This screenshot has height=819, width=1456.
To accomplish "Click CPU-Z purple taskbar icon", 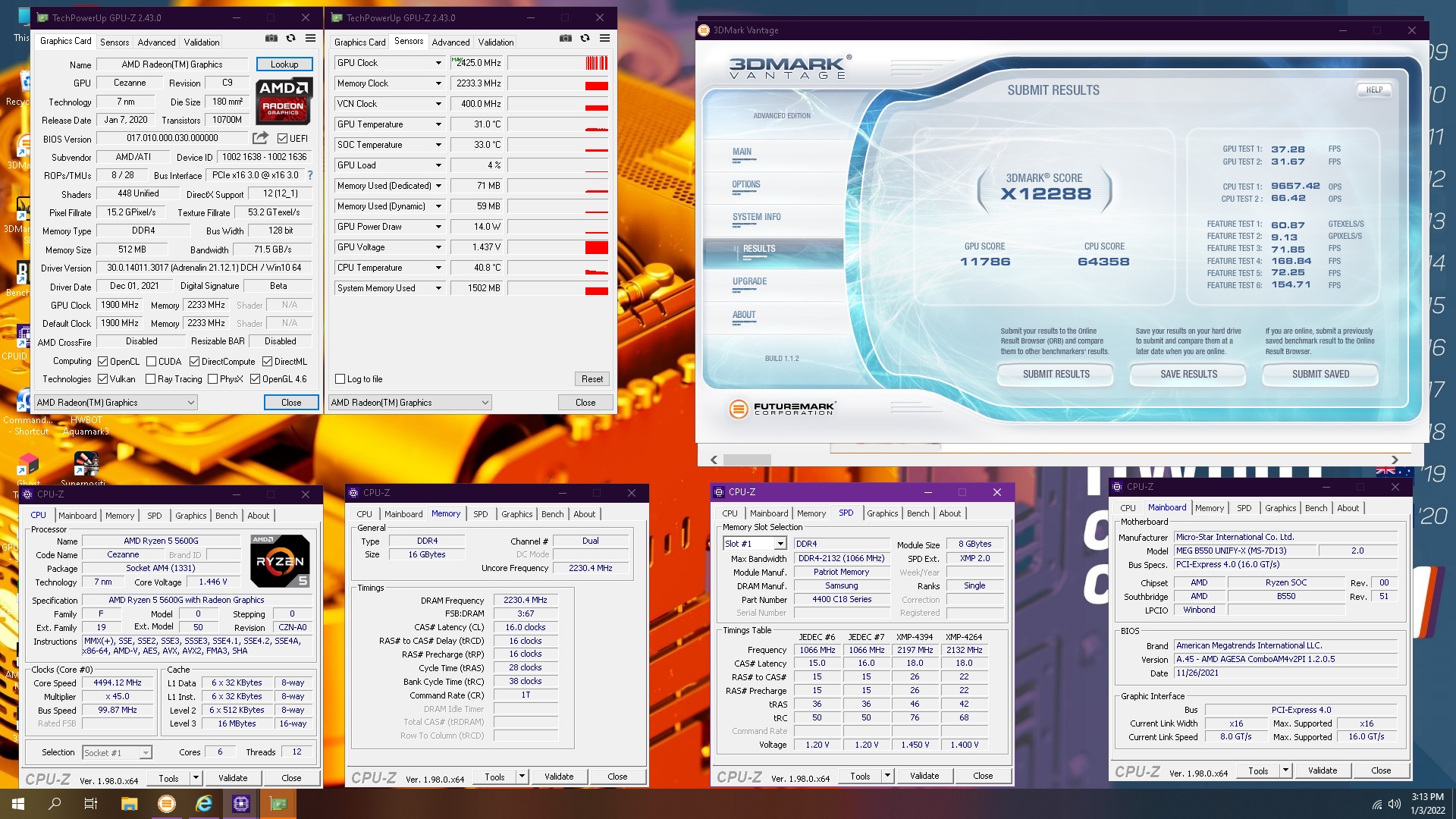I will coord(241,804).
